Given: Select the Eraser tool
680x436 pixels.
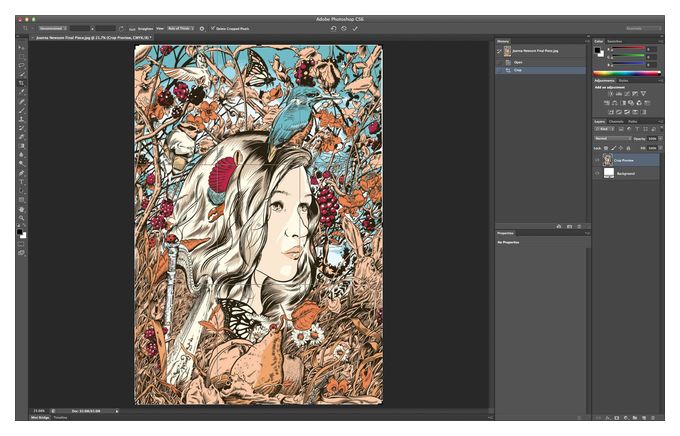Looking at the screenshot, I should 21,137.
